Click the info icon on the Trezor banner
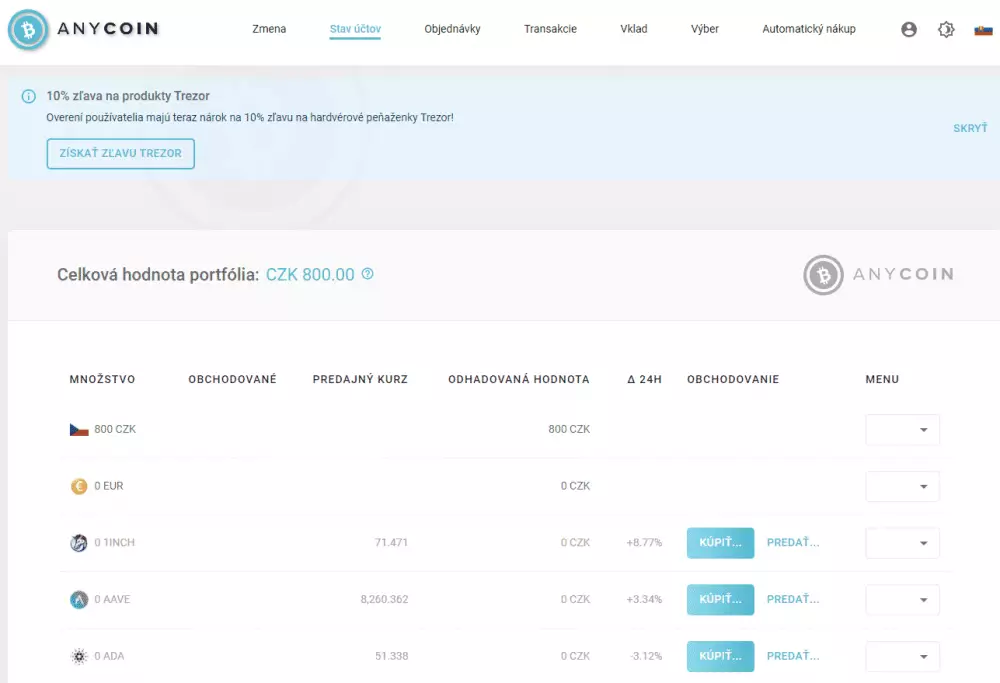1000x683 pixels. 27,96
